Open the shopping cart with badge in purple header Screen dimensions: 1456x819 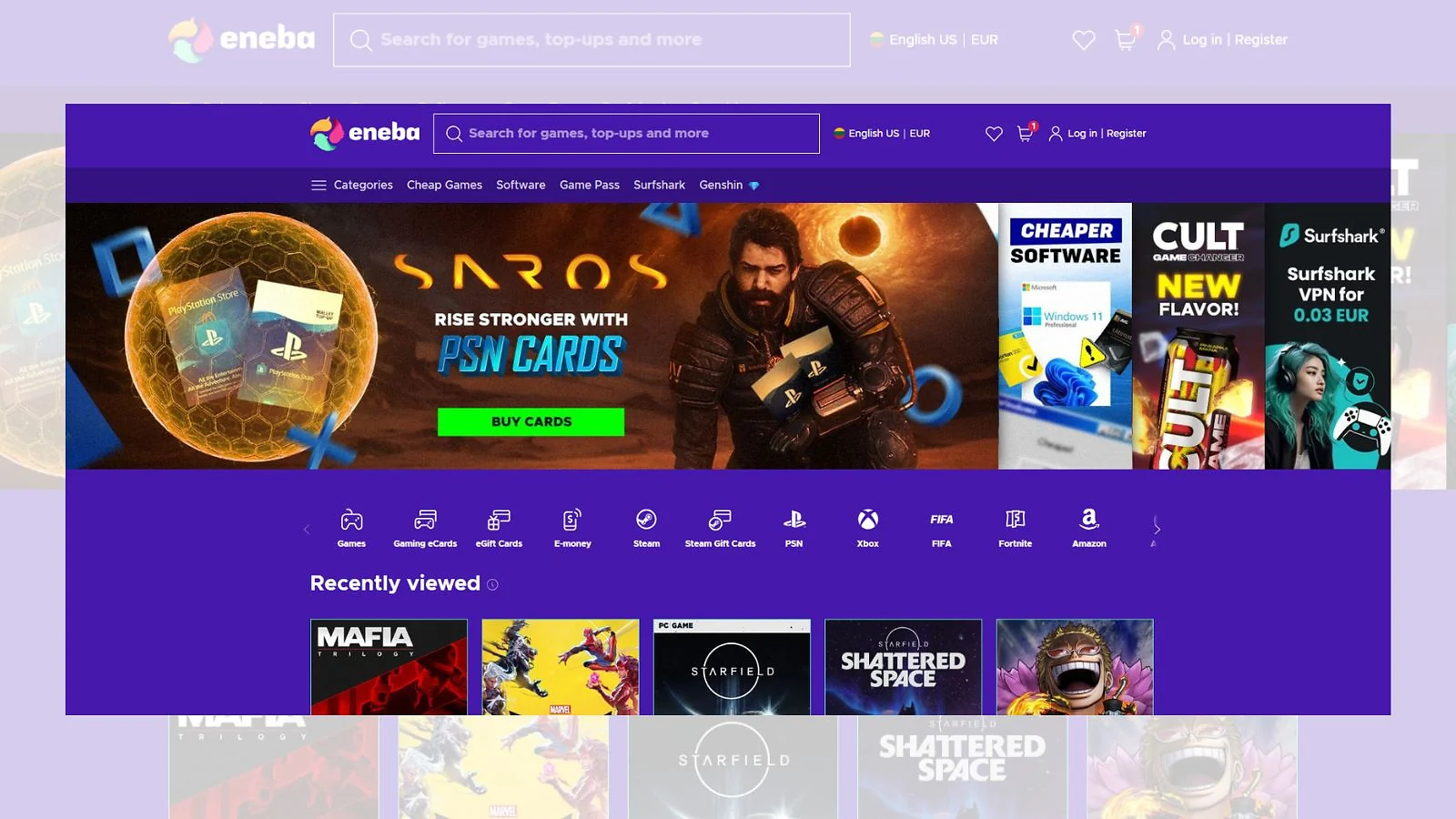(1026, 132)
